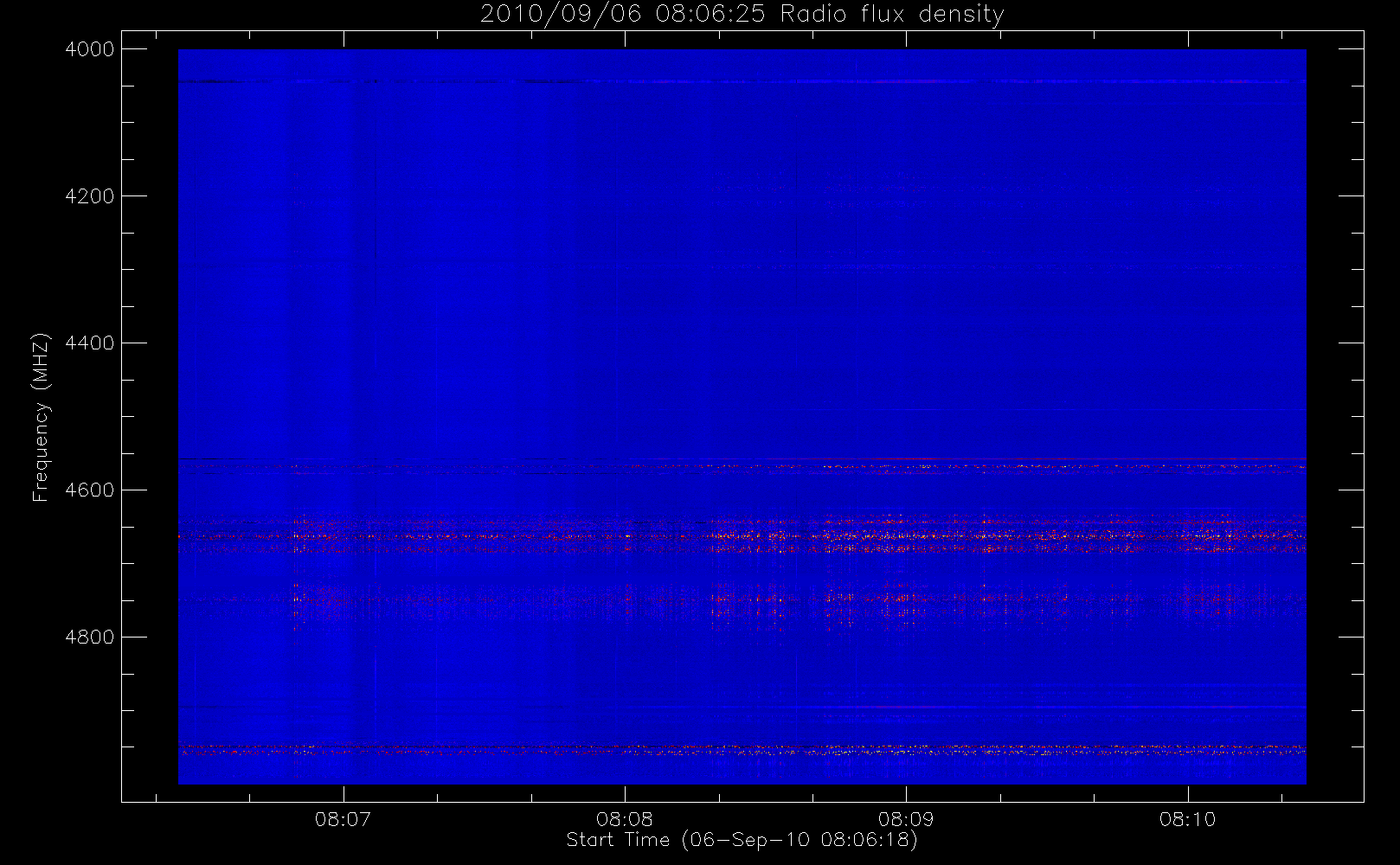Viewport: 1400px width, 865px height.
Task: Click the 4600 frequency tick label
Action: (x=90, y=490)
